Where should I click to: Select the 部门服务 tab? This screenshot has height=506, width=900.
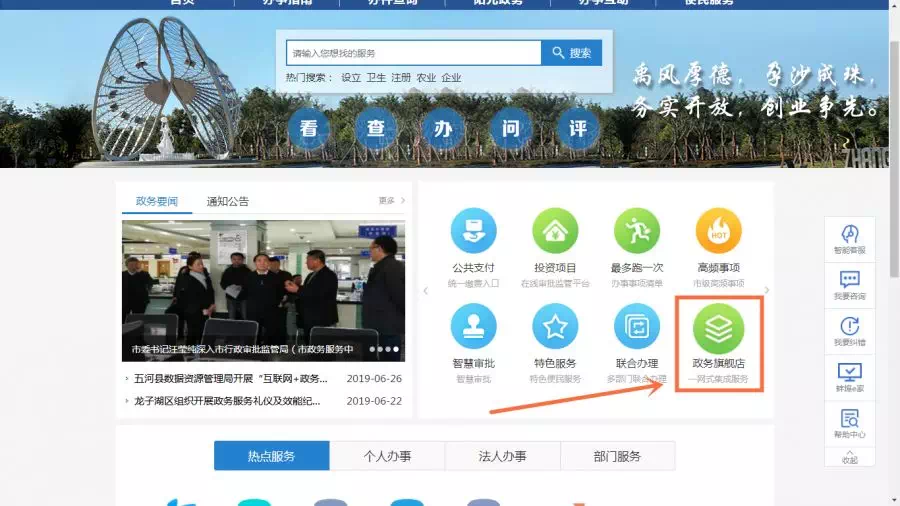pyautogui.click(x=617, y=456)
